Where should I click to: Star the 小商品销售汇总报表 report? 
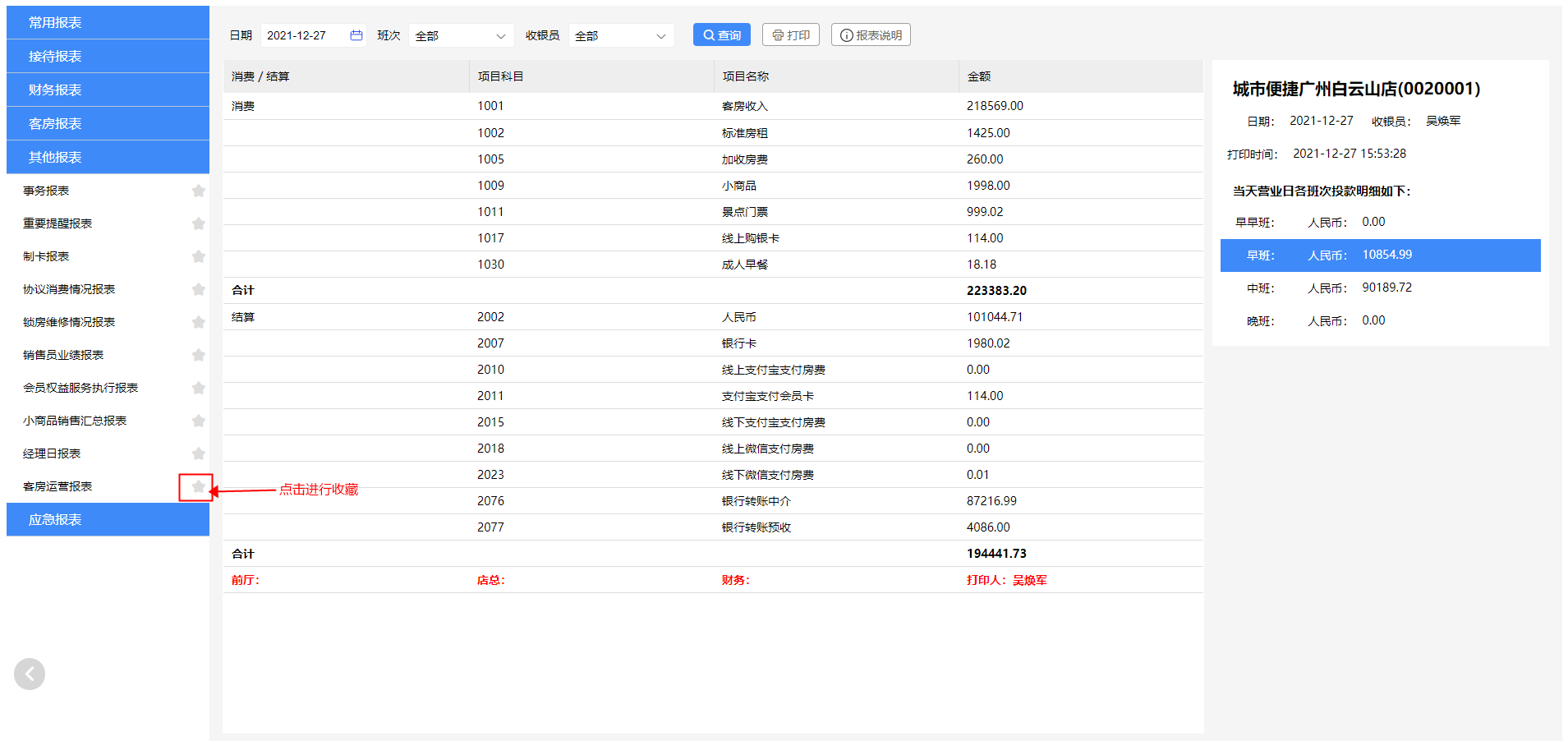[198, 421]
